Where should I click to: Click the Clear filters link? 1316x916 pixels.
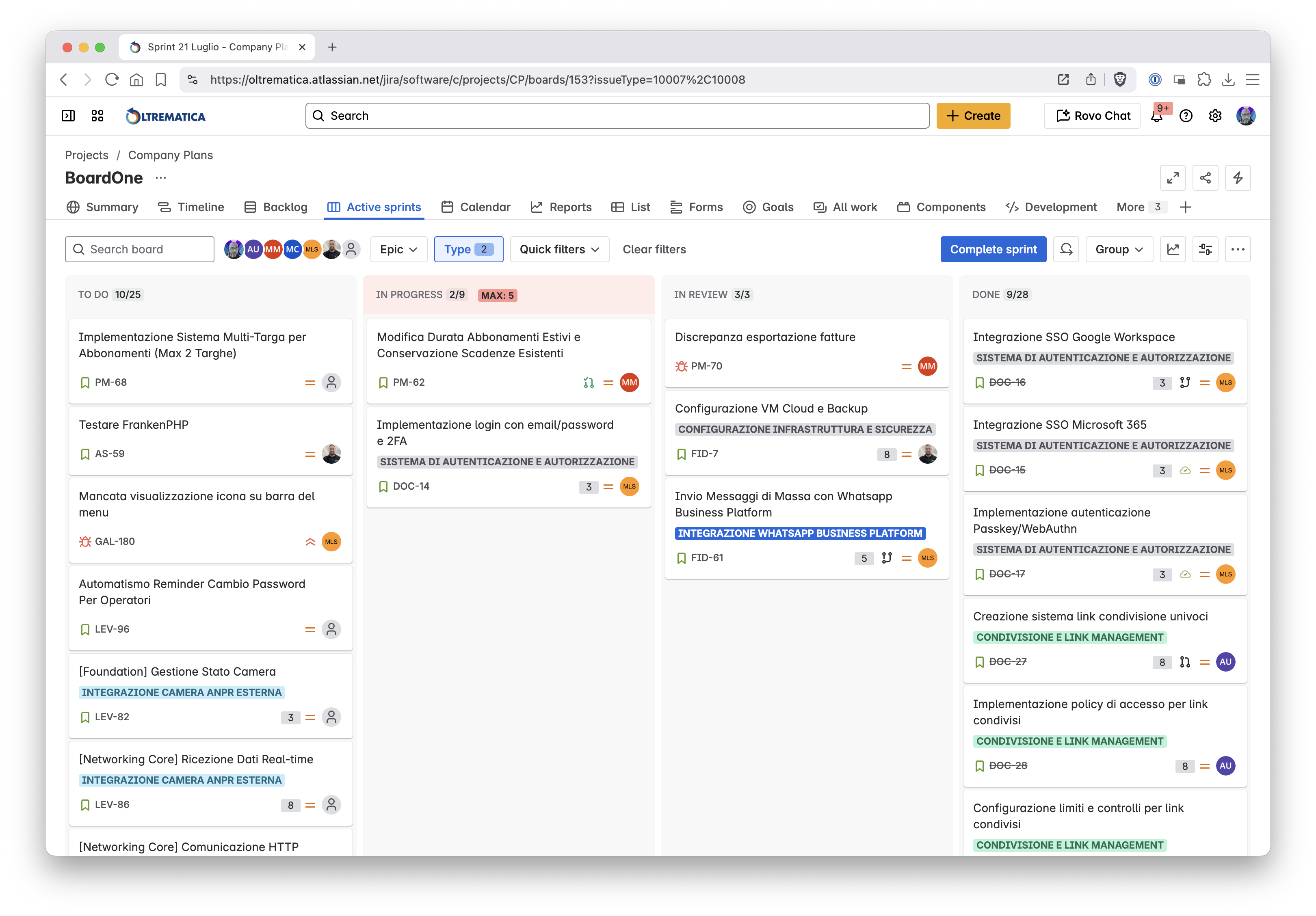pos(654,249)
